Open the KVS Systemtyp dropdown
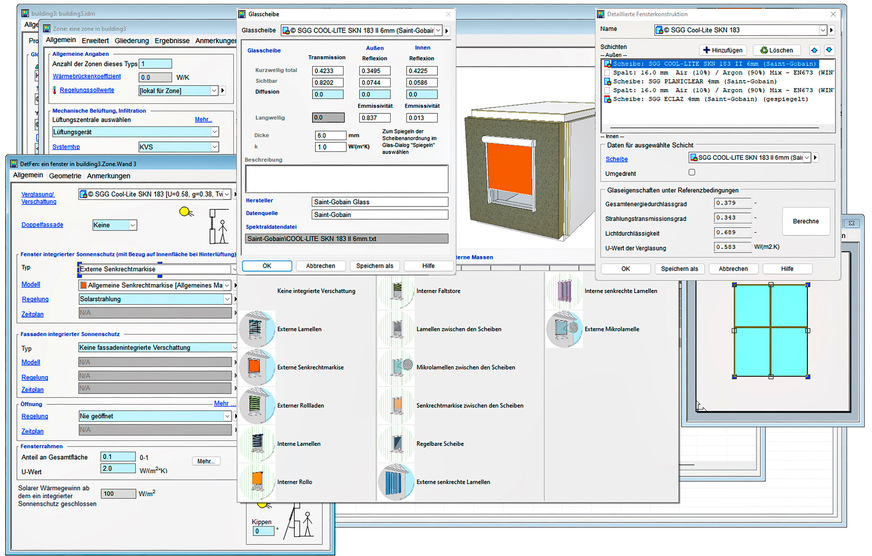 [x=214, y=147]
